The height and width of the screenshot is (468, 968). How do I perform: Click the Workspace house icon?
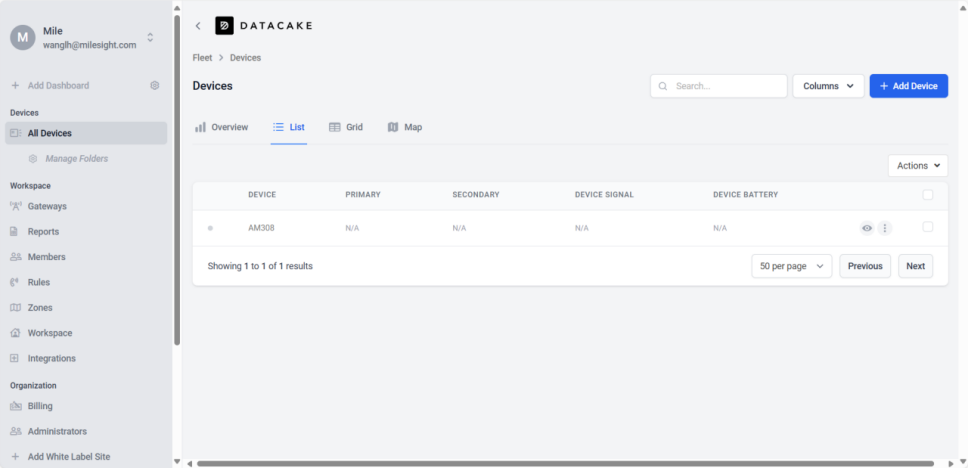(15, 333)
